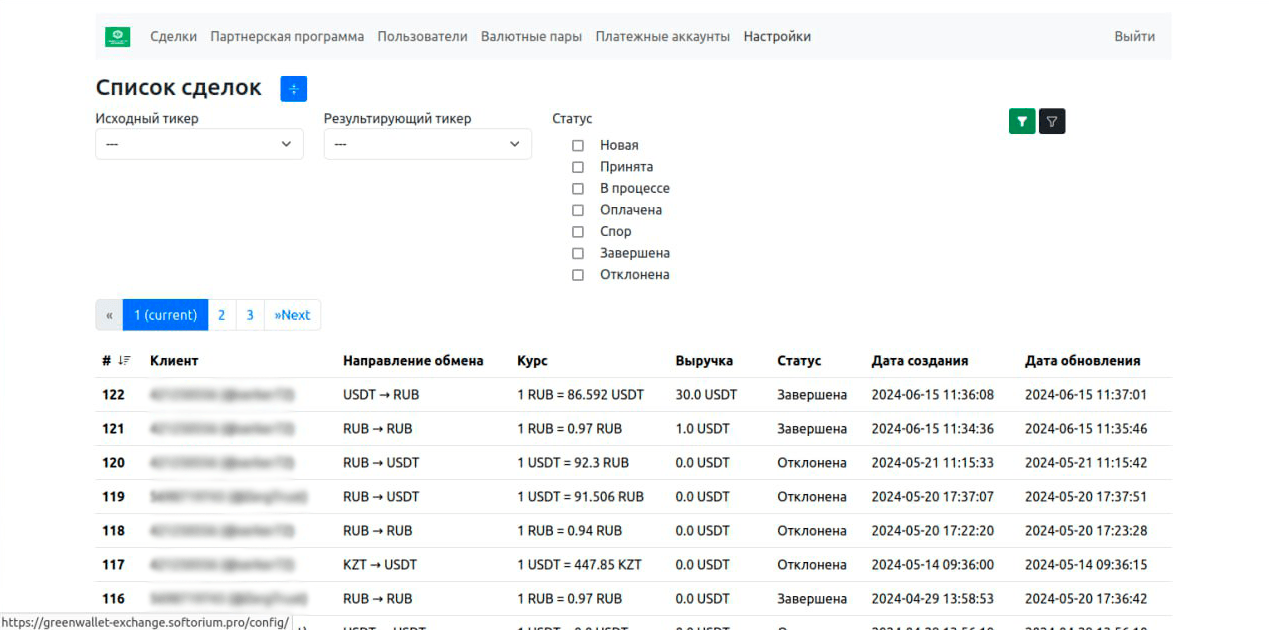The height and width of the screenshot is (630, 1269).
Task: Expand the Результирующий тикер dropdown
Action: (x=427, y=144)
